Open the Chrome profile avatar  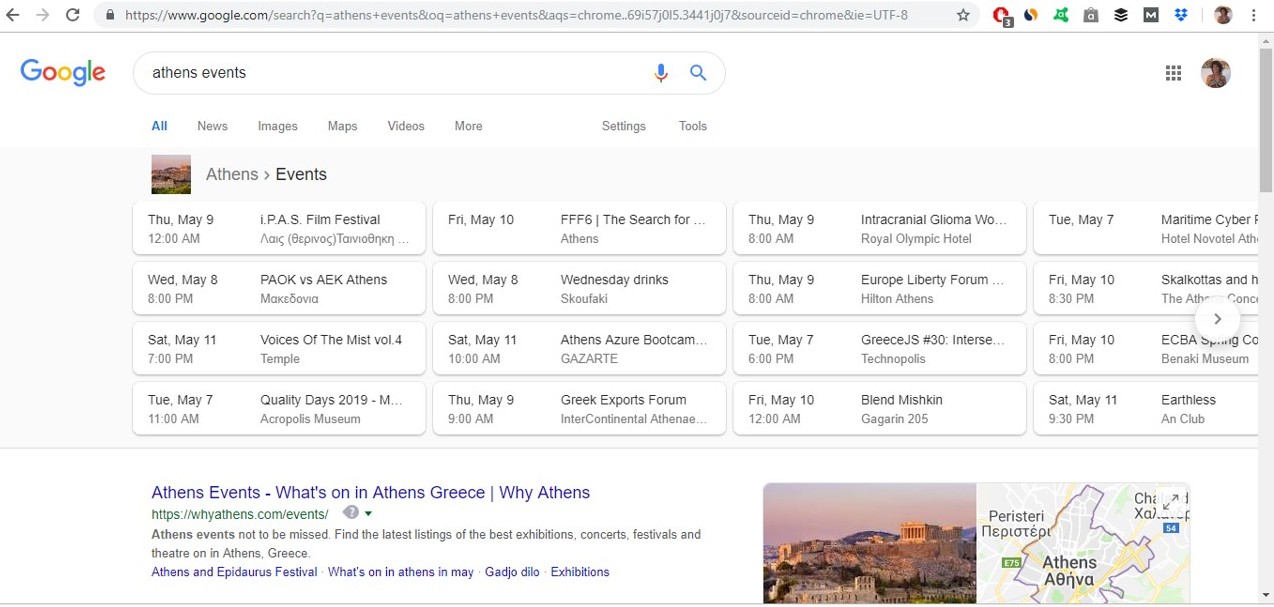click(1223, 15)
